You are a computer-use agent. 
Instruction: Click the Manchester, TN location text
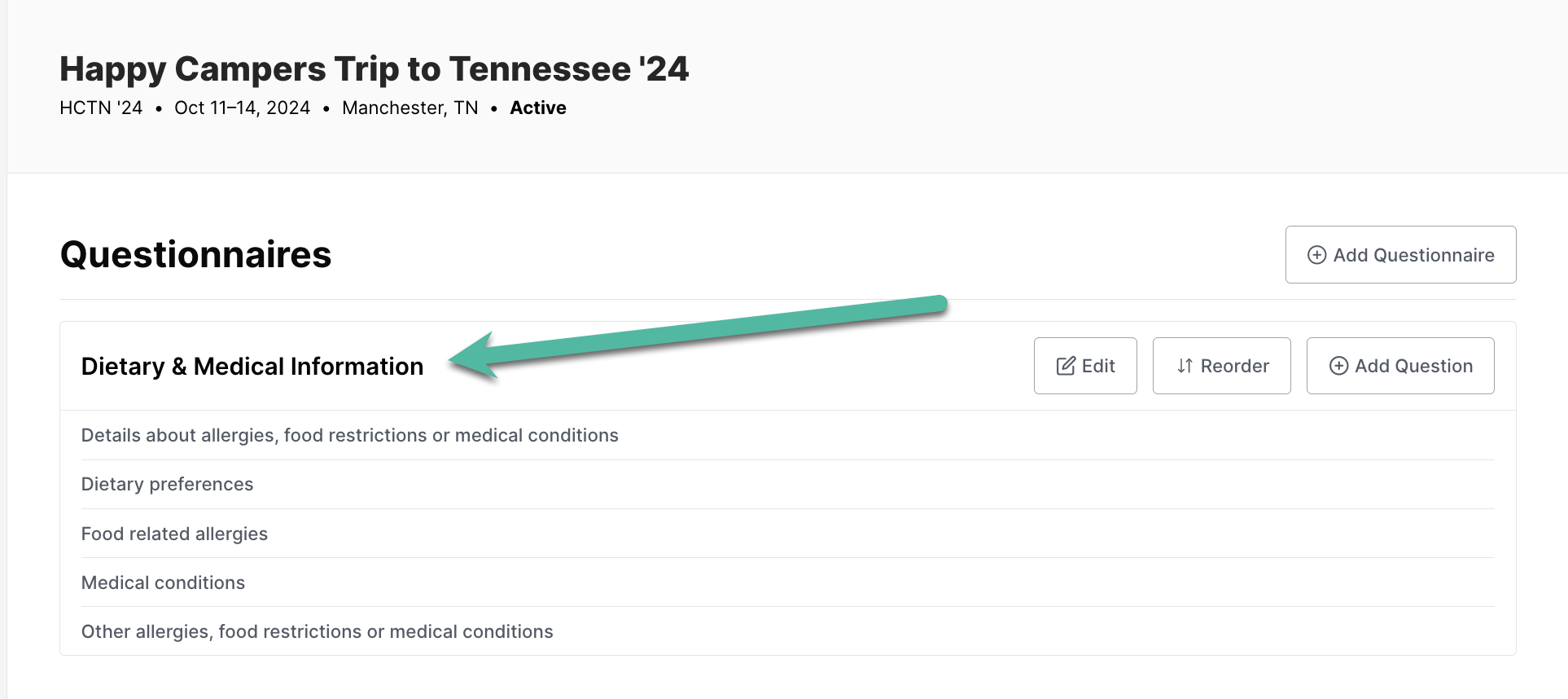point(410,108)
